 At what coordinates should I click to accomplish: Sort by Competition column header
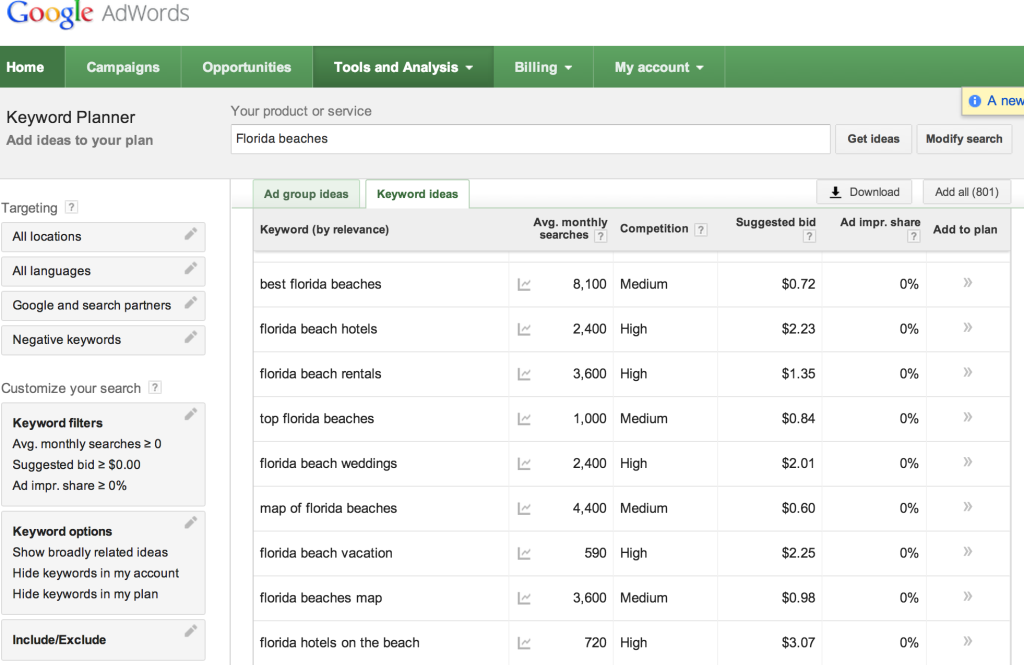654,229
